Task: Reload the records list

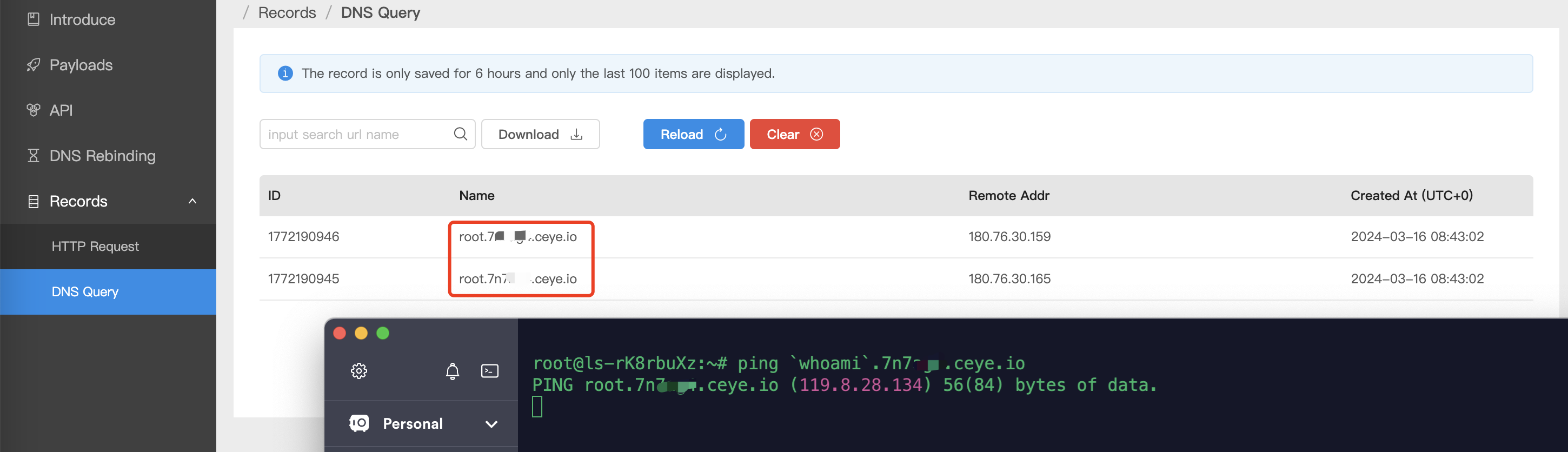Action: [x=693, y=135]
